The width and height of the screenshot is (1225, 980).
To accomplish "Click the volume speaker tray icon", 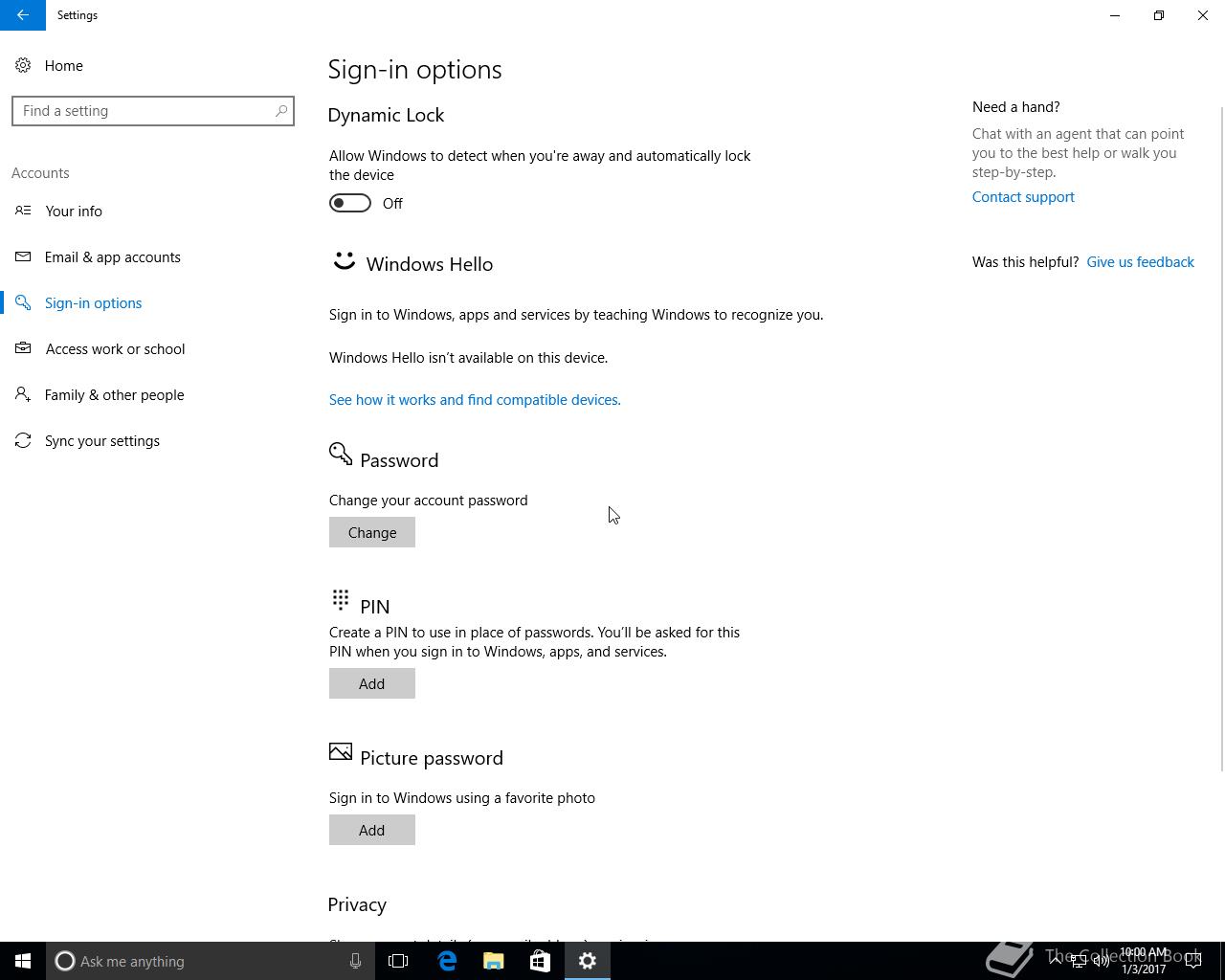I will pyautogui.click(x=1102, y=961).
